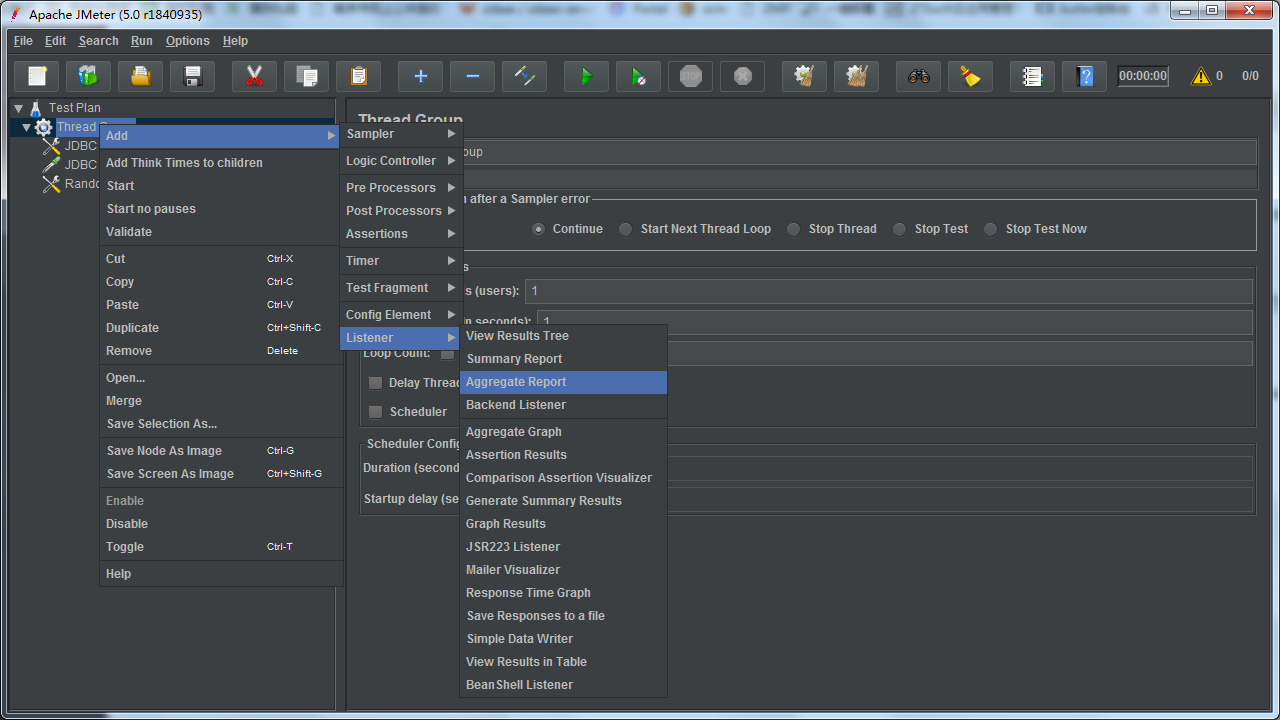Collapse the Thread Group tree node arrow
The image size is (1280, 720).
tap(27, 127)
